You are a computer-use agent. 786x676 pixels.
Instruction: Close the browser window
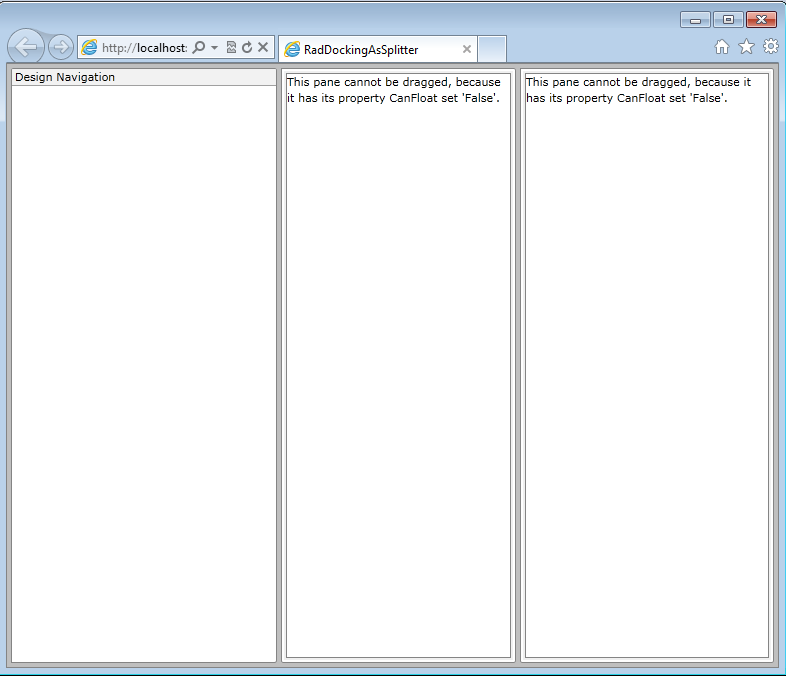coord(761,20)
